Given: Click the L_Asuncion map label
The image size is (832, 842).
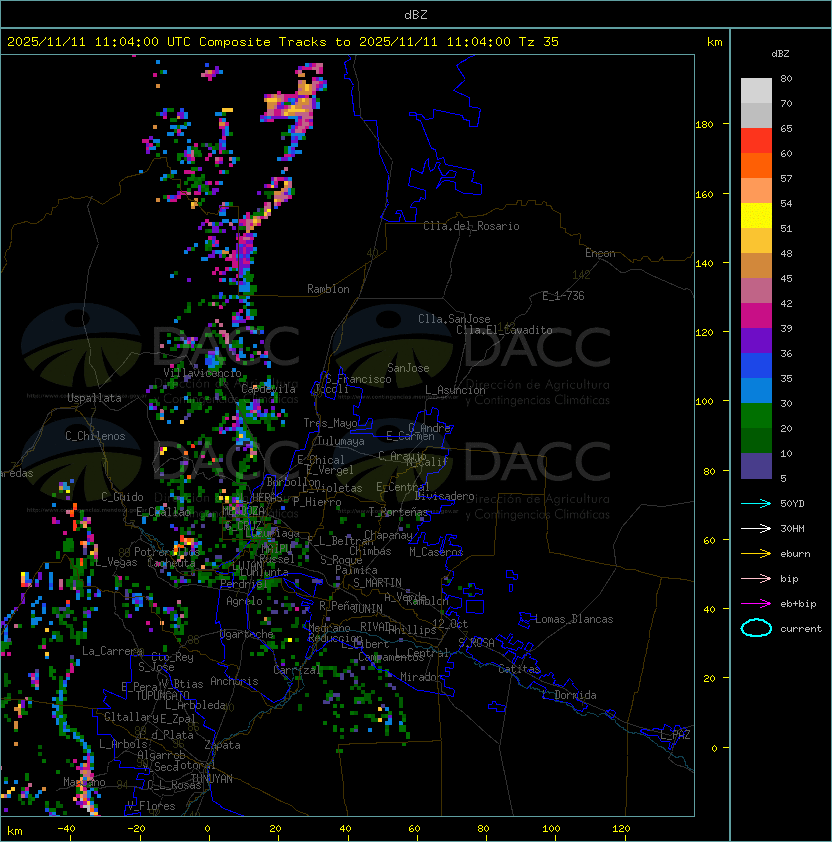Looking at the screenshot, I should tap(455, 390).
